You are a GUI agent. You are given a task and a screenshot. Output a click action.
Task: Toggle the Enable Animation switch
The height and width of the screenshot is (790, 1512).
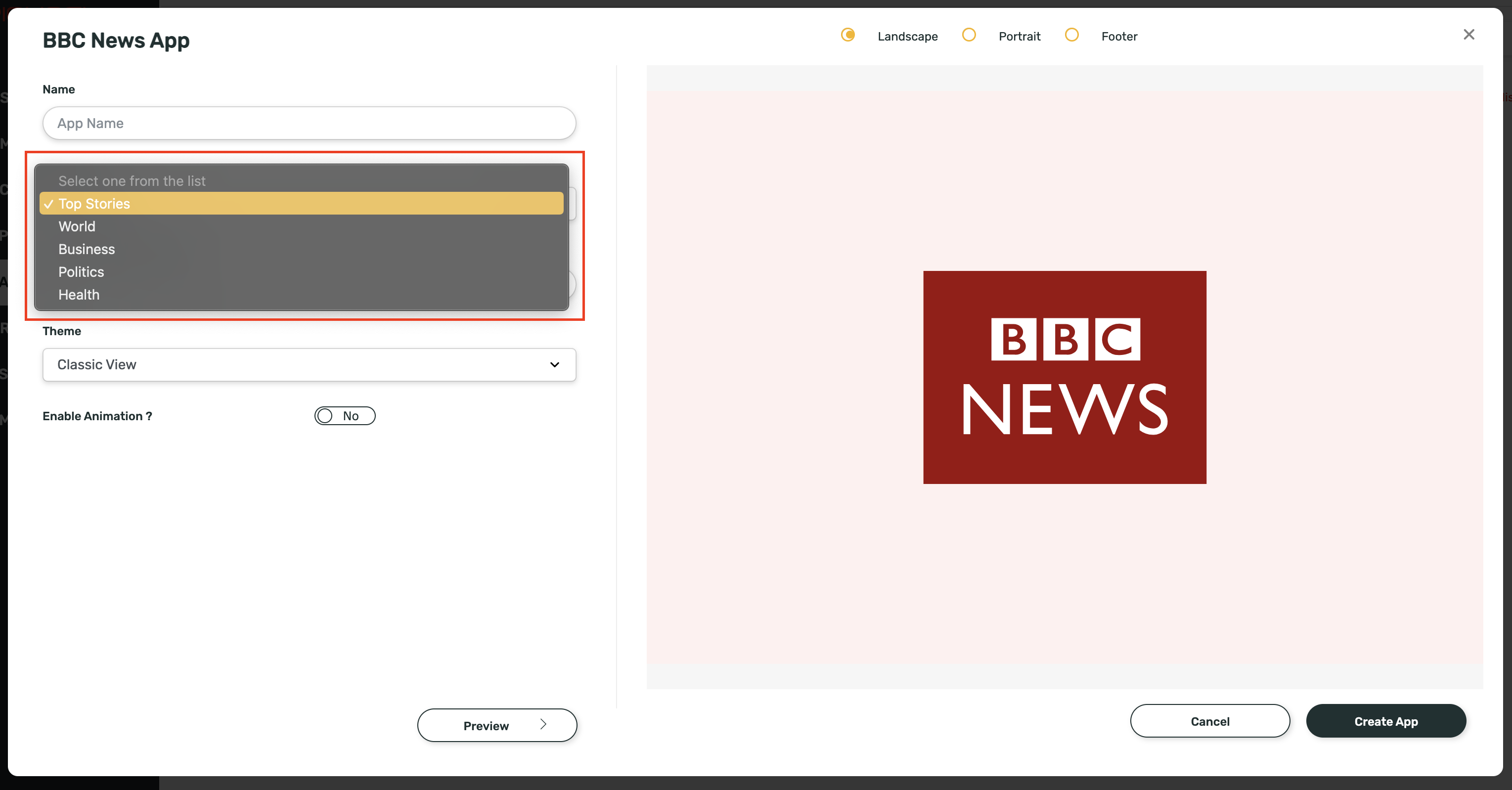[x=345, y=416]
